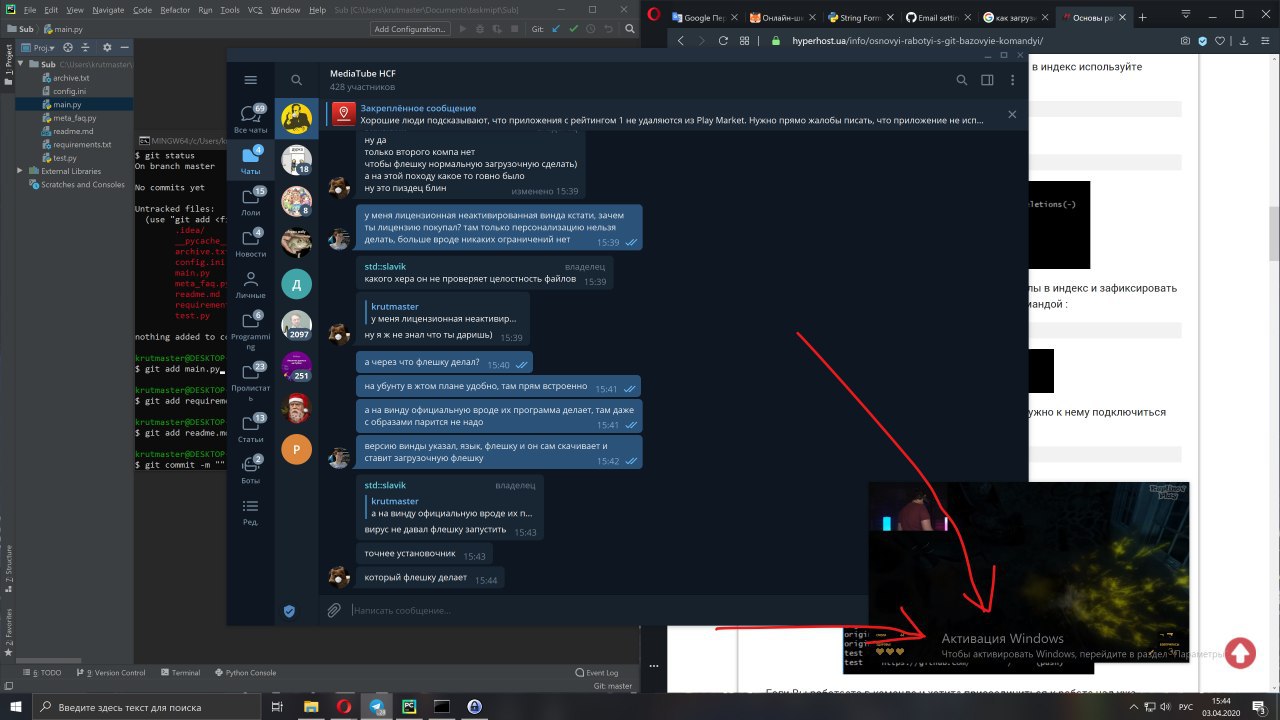Click the attach file paperclip icon

334,610
